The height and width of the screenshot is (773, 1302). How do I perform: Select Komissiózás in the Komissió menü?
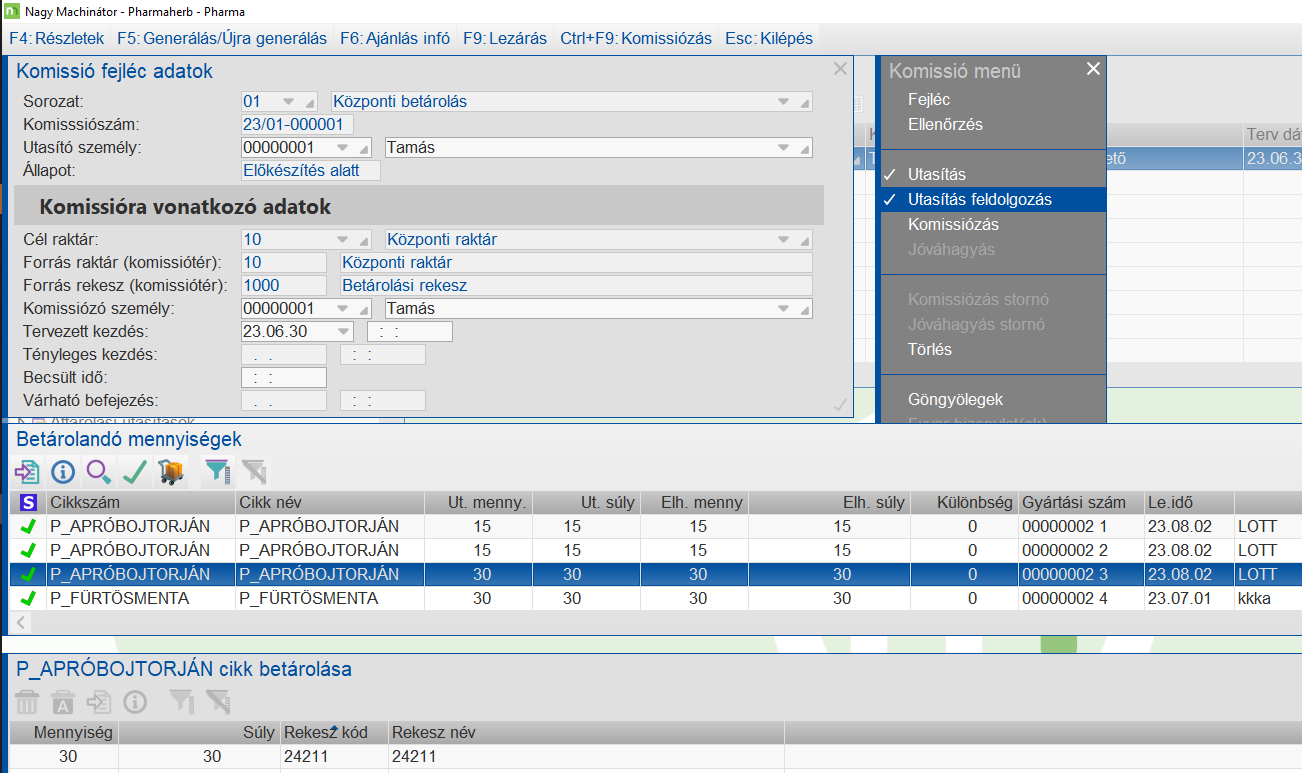(x=952, y=224)
